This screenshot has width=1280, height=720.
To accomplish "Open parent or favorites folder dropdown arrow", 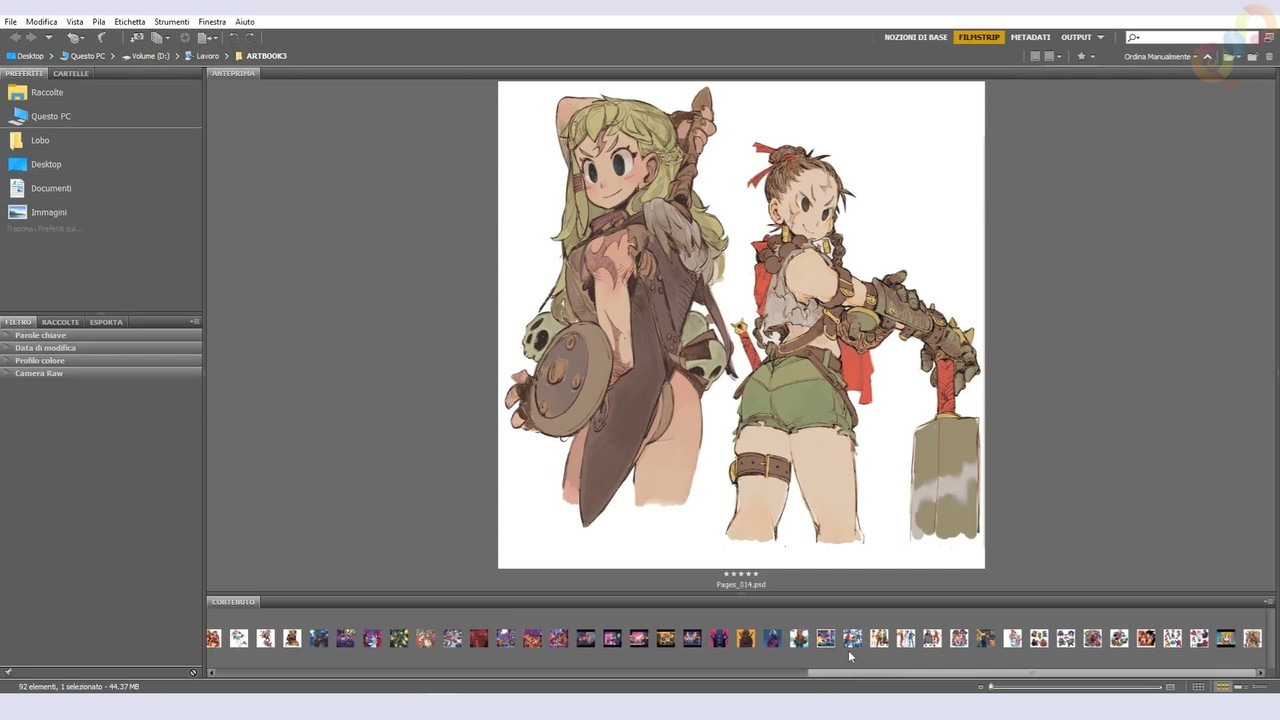I will [x=48, y=37].
